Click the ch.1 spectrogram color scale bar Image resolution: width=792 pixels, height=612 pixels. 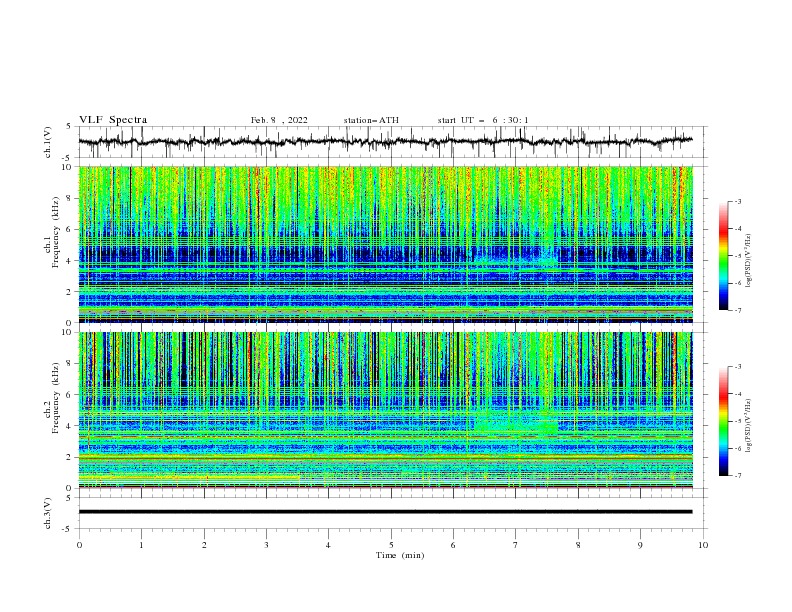[724, 255]
